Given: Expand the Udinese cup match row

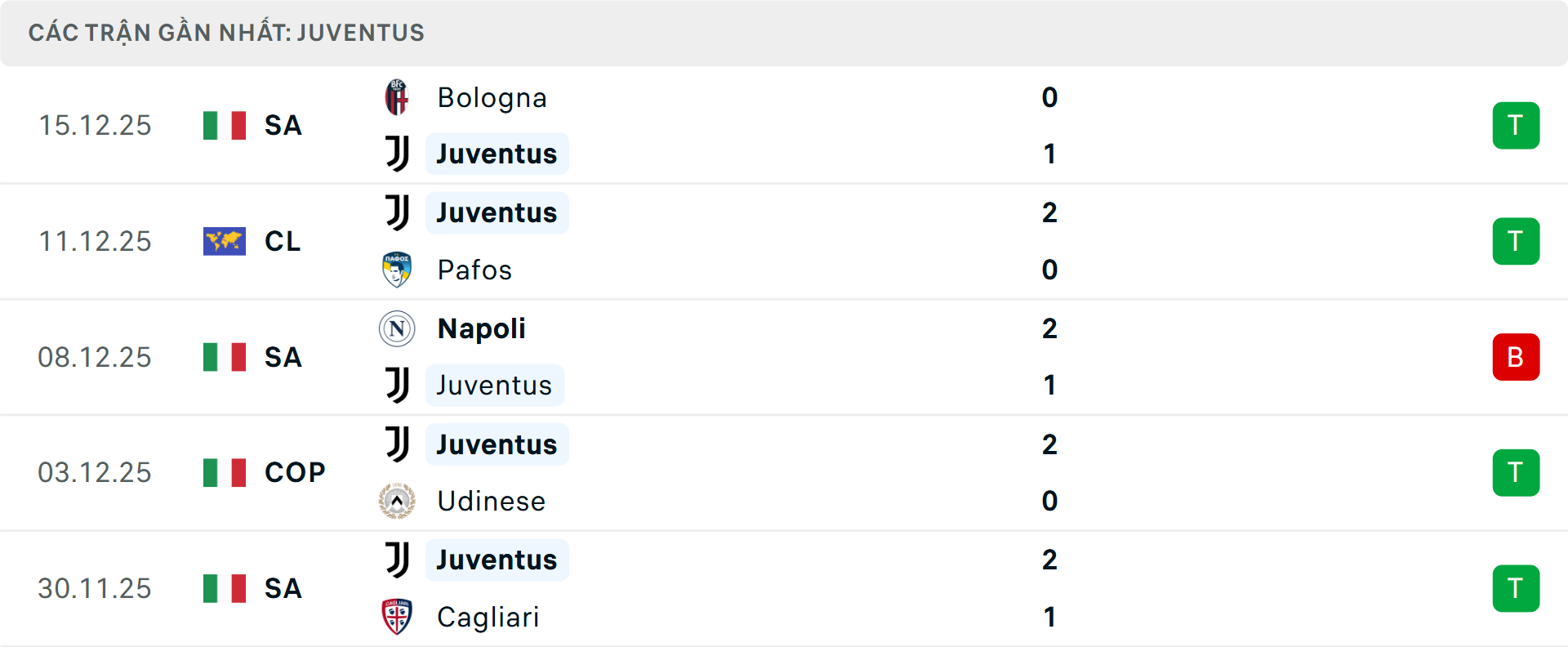Looking at the screenshot, I should tap(784, 472).
